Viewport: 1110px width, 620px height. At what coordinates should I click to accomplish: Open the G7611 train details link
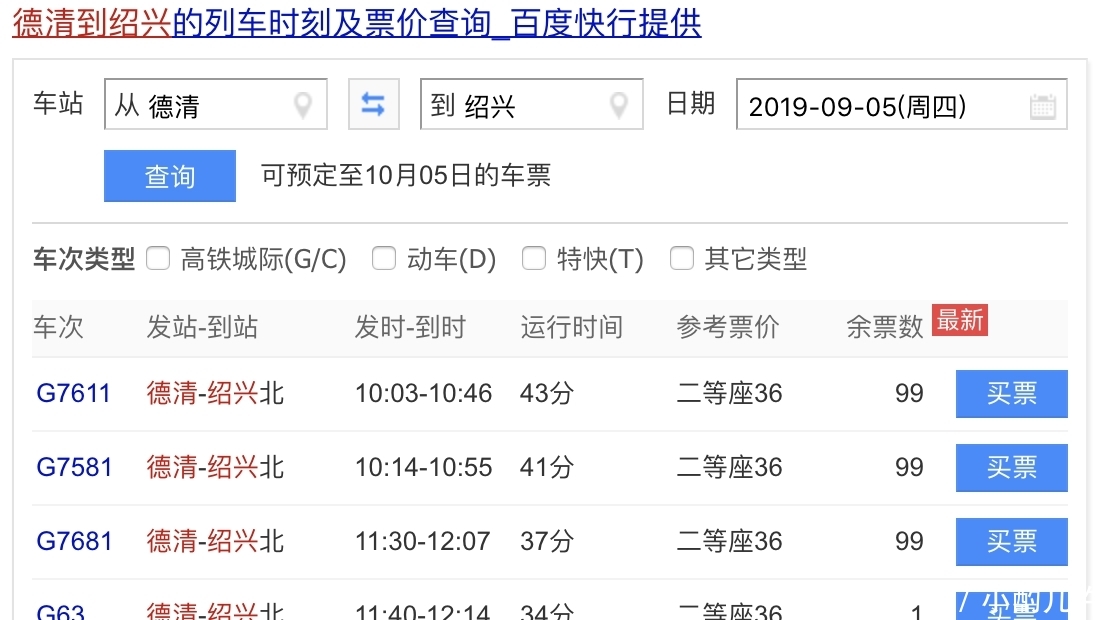coord(73,394)
